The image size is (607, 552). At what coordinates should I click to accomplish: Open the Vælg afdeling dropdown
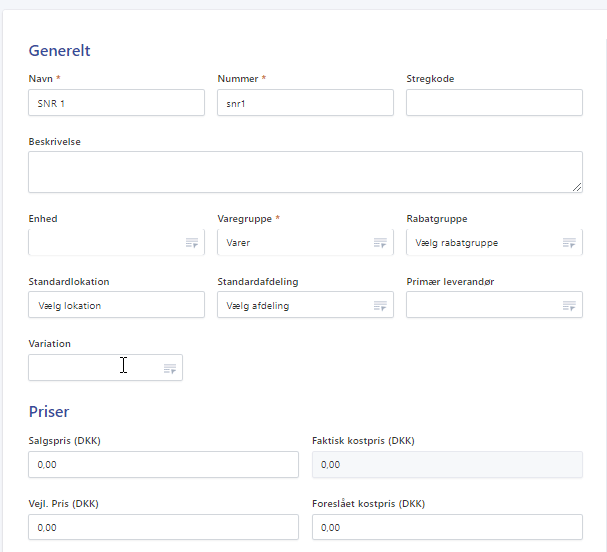pos(294,306)
